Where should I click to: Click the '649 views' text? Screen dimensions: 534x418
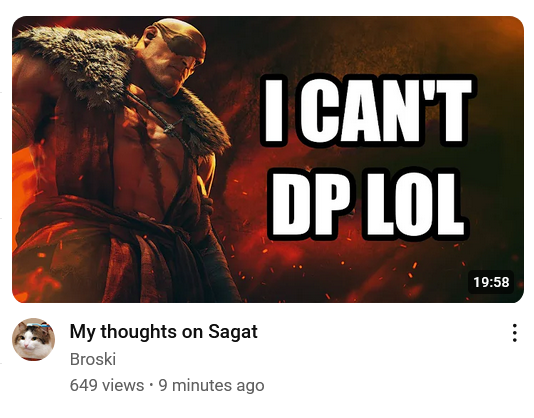[x=107, y=385]
